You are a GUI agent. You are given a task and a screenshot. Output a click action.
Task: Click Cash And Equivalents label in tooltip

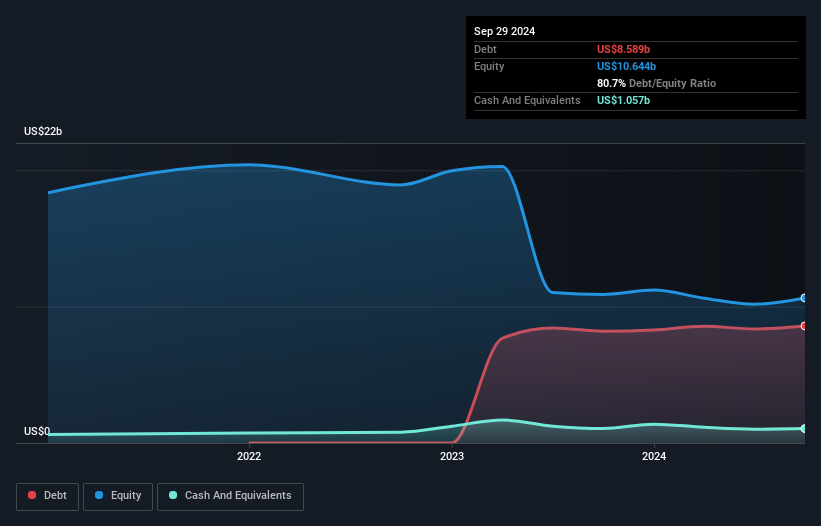527,100
